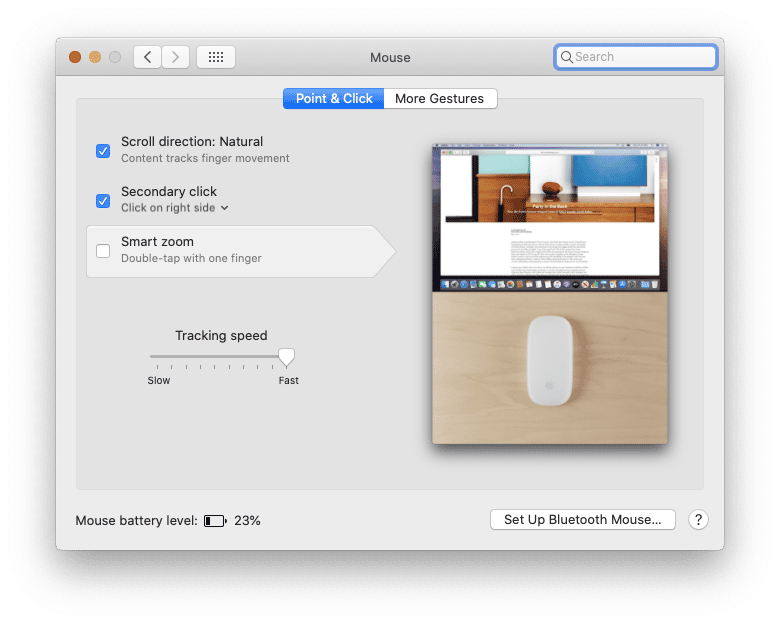Click Set Up Bluetooth Mouse button

point(582,520)
